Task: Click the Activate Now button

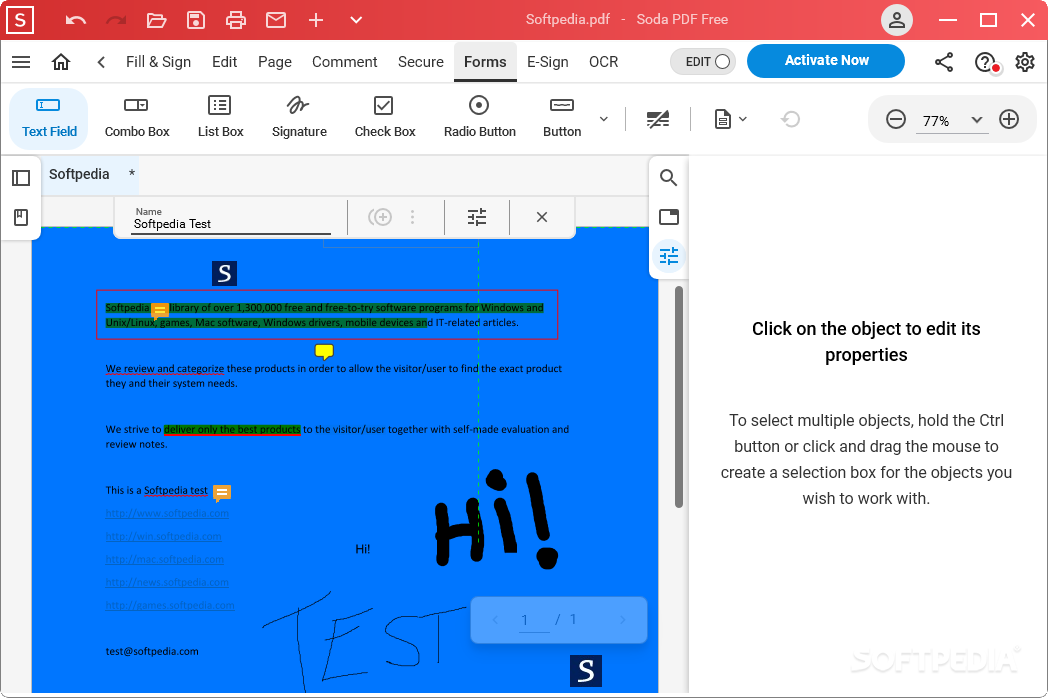Action: (x=826, y=61)
